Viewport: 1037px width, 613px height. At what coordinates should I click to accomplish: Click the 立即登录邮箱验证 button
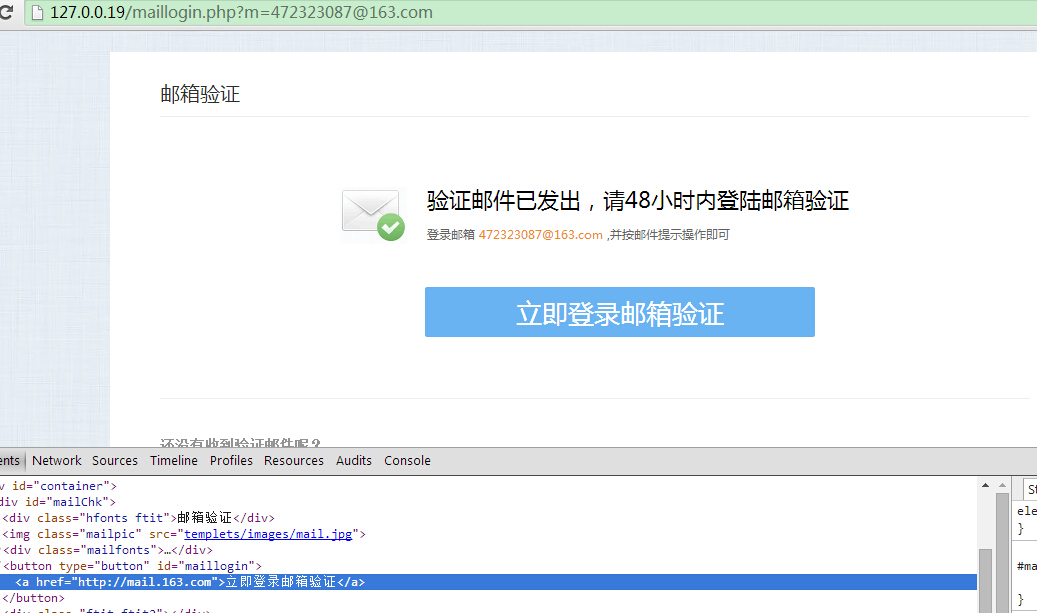(620, 311)
